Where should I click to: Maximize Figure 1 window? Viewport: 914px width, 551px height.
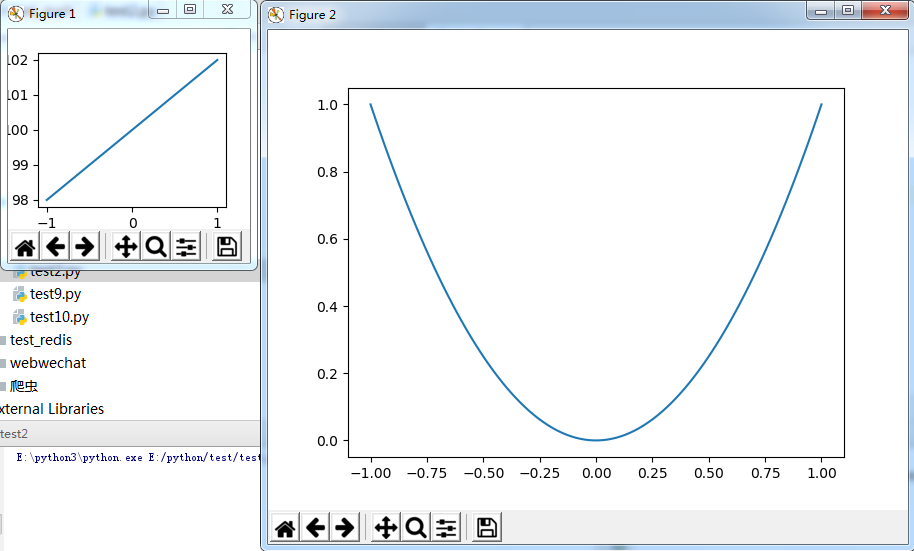pyautogui.click(x=190, y=9)
